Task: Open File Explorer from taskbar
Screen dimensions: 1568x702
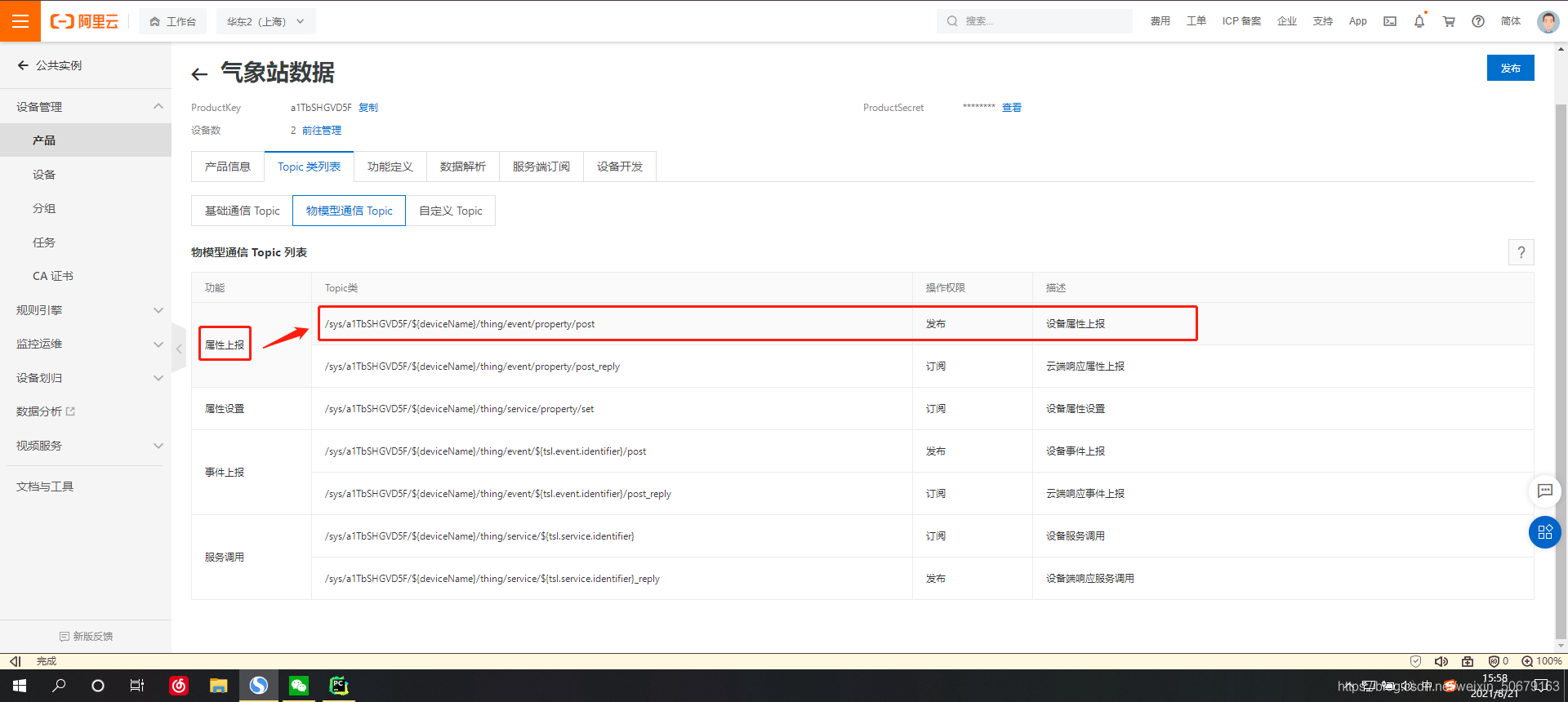Action: pos(218,686)
